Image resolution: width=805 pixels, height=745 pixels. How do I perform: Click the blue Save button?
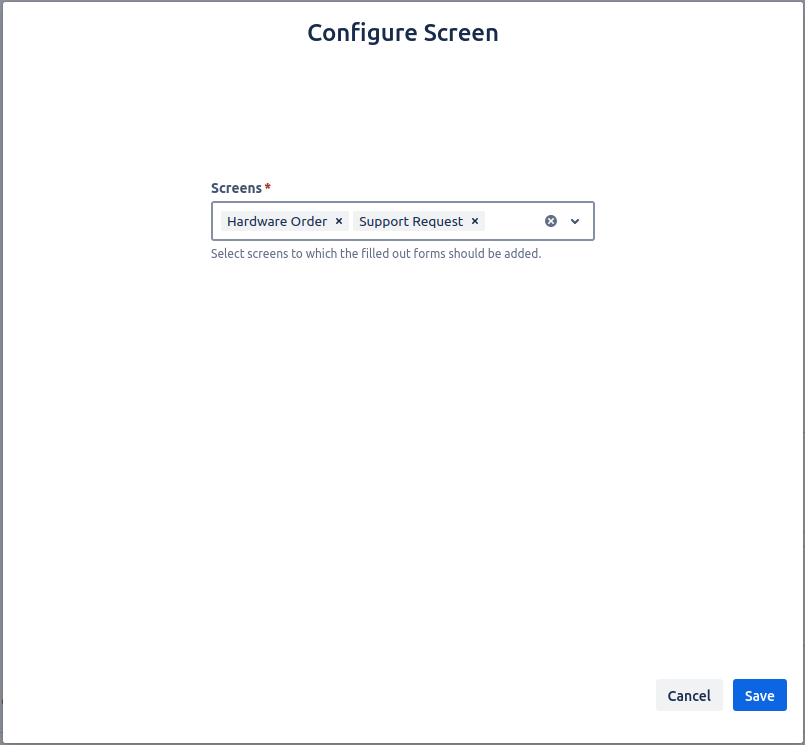click(x=759, y=695)
